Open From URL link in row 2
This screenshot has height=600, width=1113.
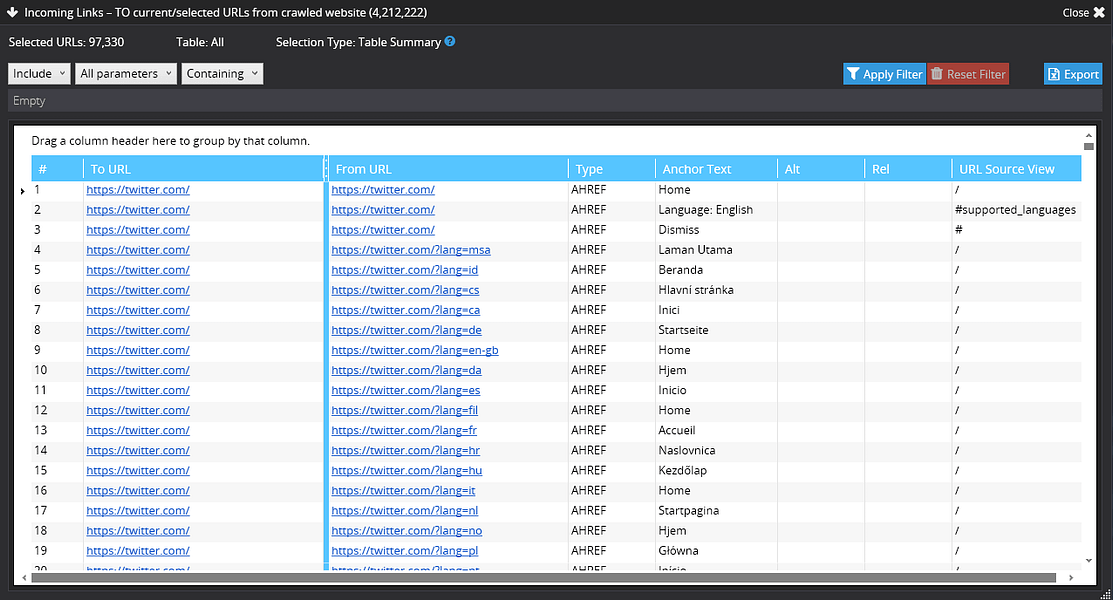click(383, 209)
